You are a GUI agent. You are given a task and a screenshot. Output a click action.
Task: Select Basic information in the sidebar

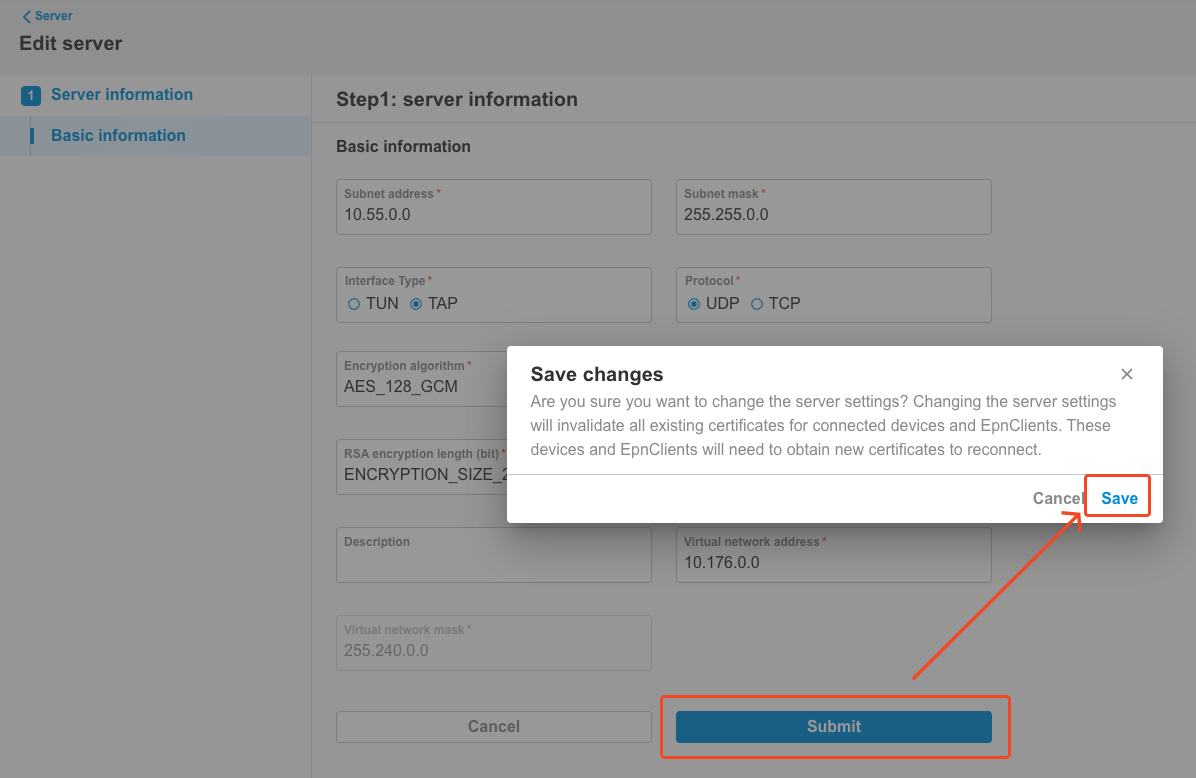(116, 135)
